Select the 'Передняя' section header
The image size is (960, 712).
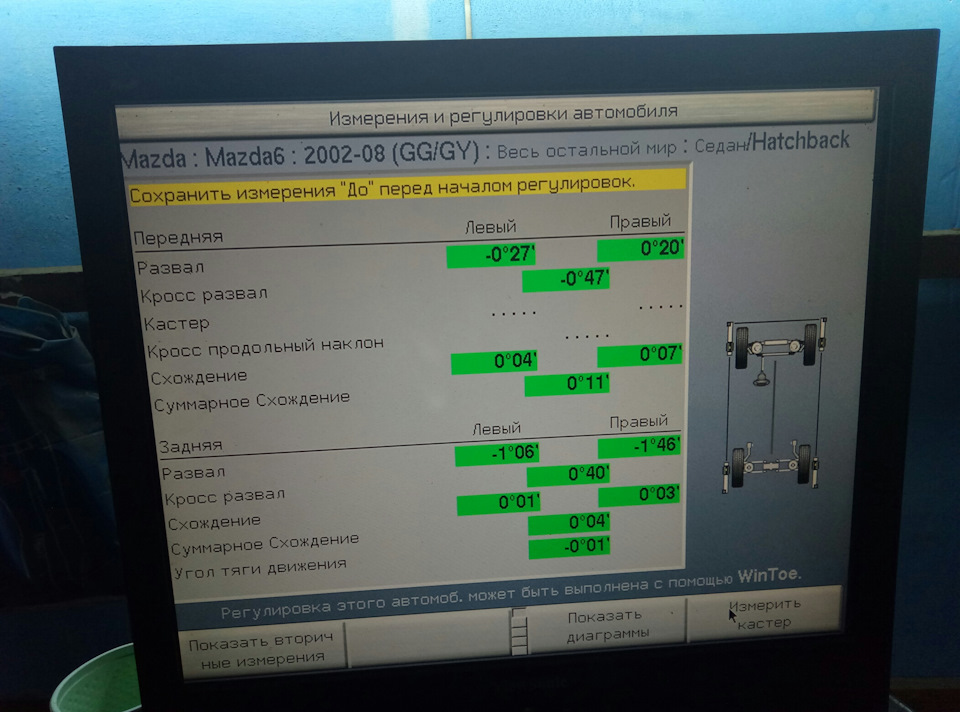(x=178, y=238)
